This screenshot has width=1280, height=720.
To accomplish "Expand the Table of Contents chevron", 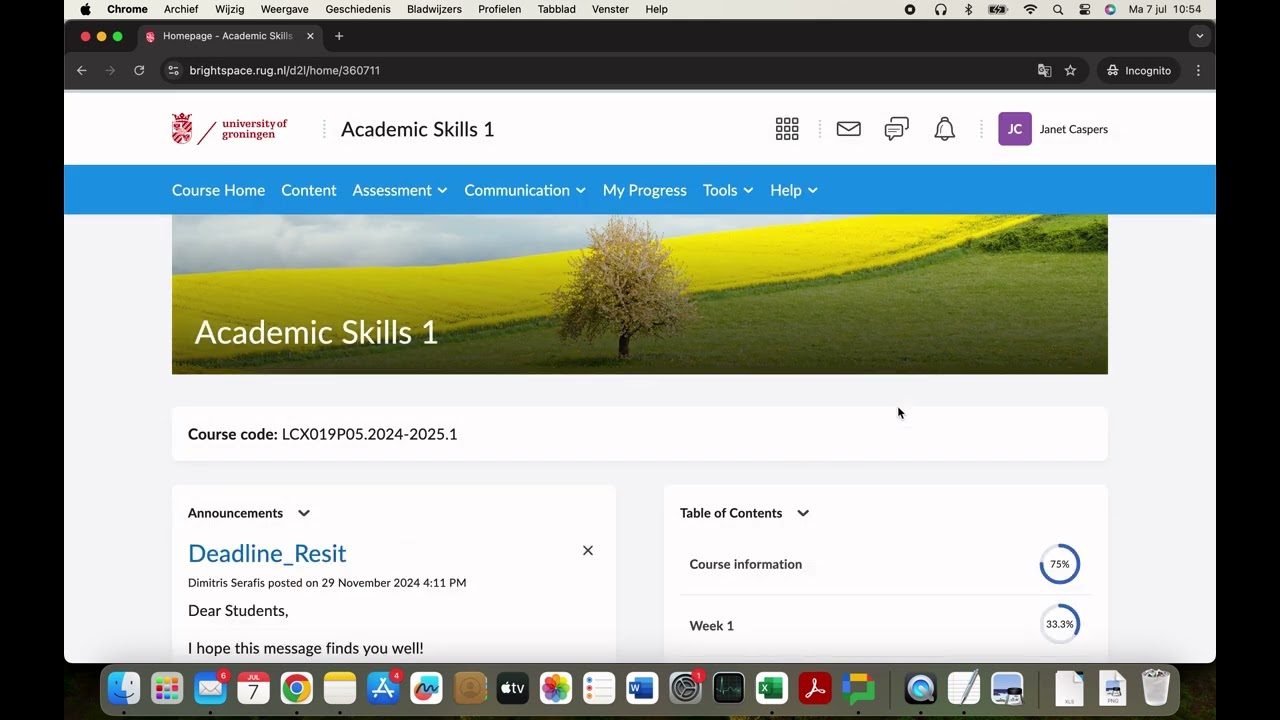I will click(x=803, y=513).
